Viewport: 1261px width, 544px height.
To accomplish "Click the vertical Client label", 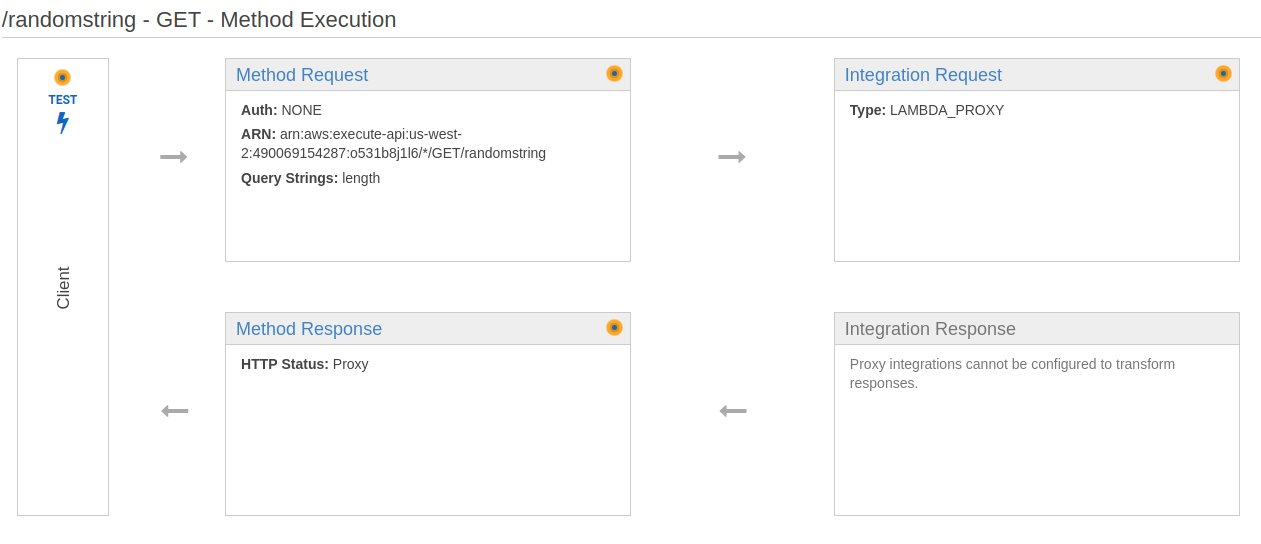I will click(63, 288).
